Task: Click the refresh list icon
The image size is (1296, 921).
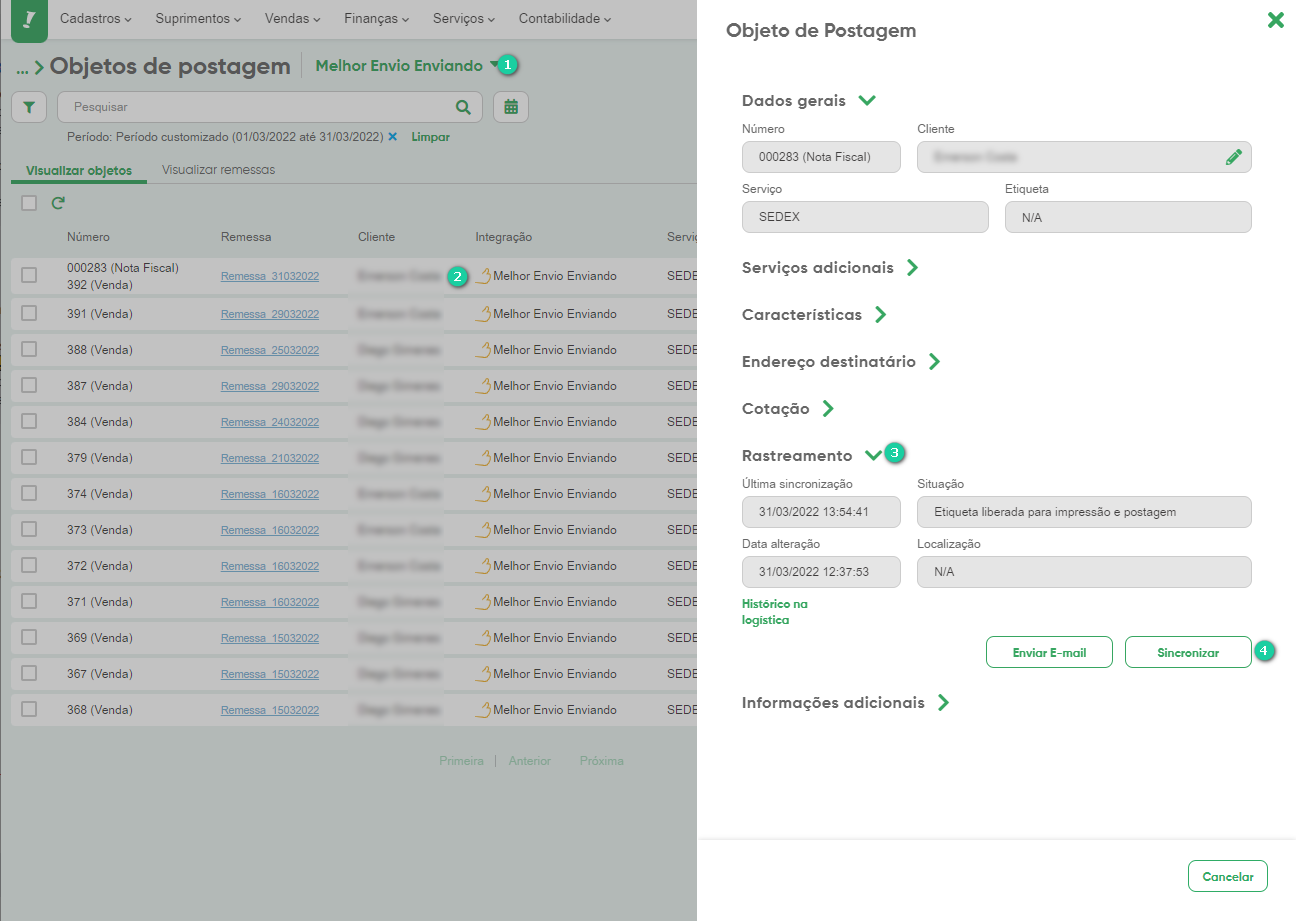Action: 58,203
